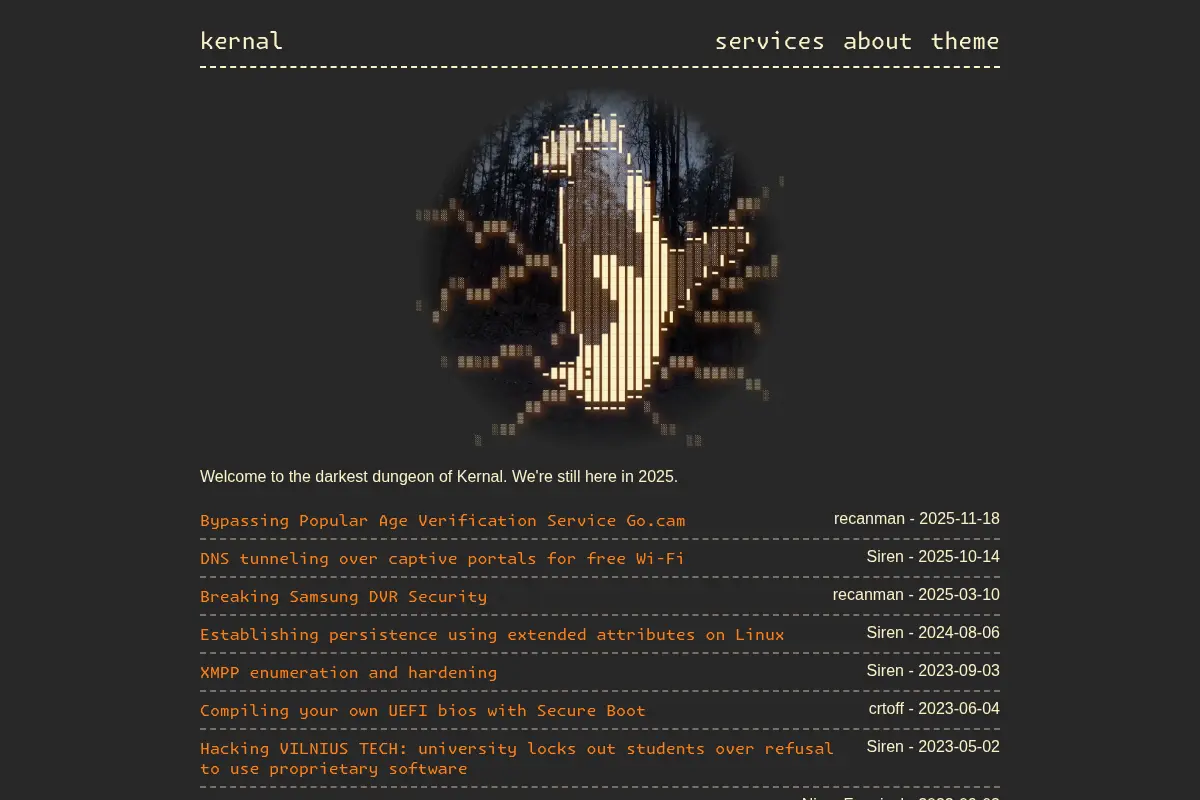Click crtoff author on 2023-06-04 entry
The image size is (1200, 800).
(886, 709)
